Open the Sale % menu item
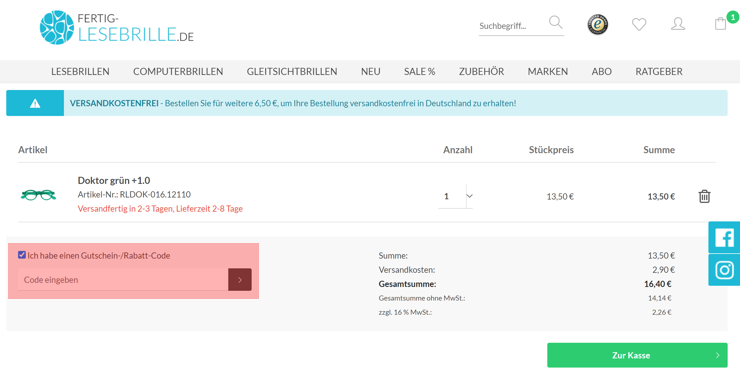The height and width of the screenshot is (375, 740). (420, 72)
